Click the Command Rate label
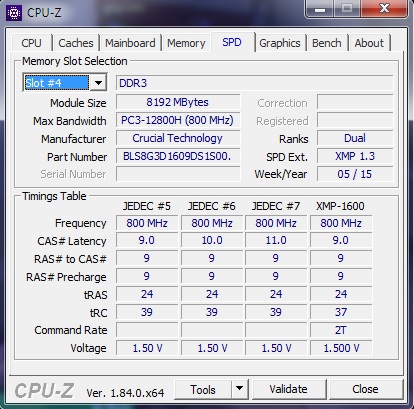This screenshot has height=409, width=414. coord(71,330)
